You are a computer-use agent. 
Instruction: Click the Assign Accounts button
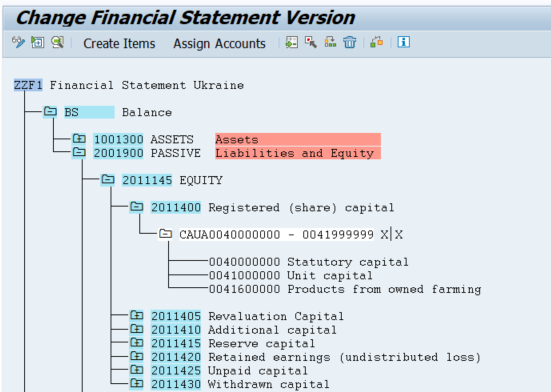(x=219, y=44)
